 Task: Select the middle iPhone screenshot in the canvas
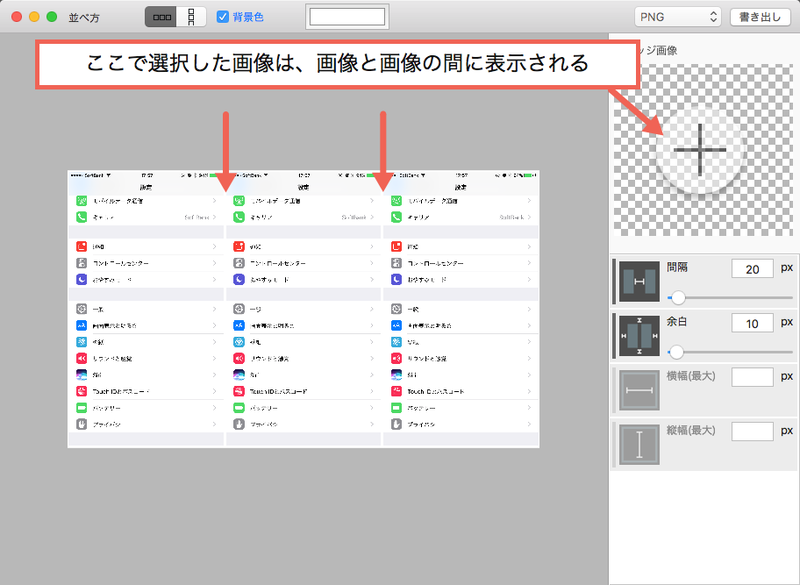pos(303,307)
